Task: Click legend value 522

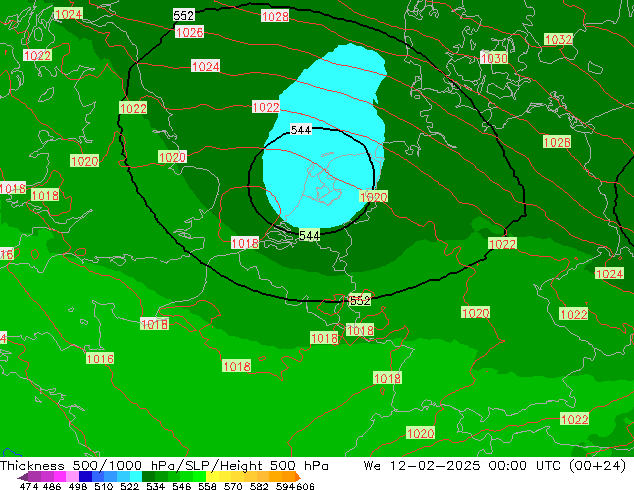Action: (x=129, y=486)
